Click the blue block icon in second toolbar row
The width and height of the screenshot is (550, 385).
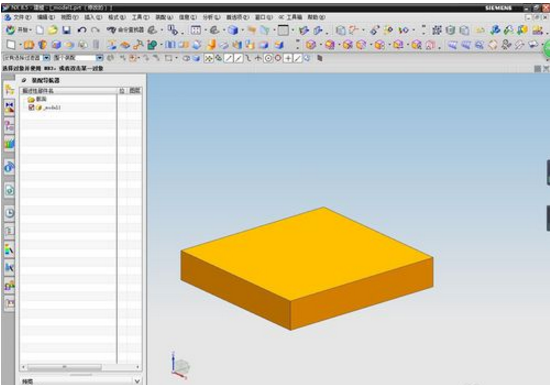(56, 45)
